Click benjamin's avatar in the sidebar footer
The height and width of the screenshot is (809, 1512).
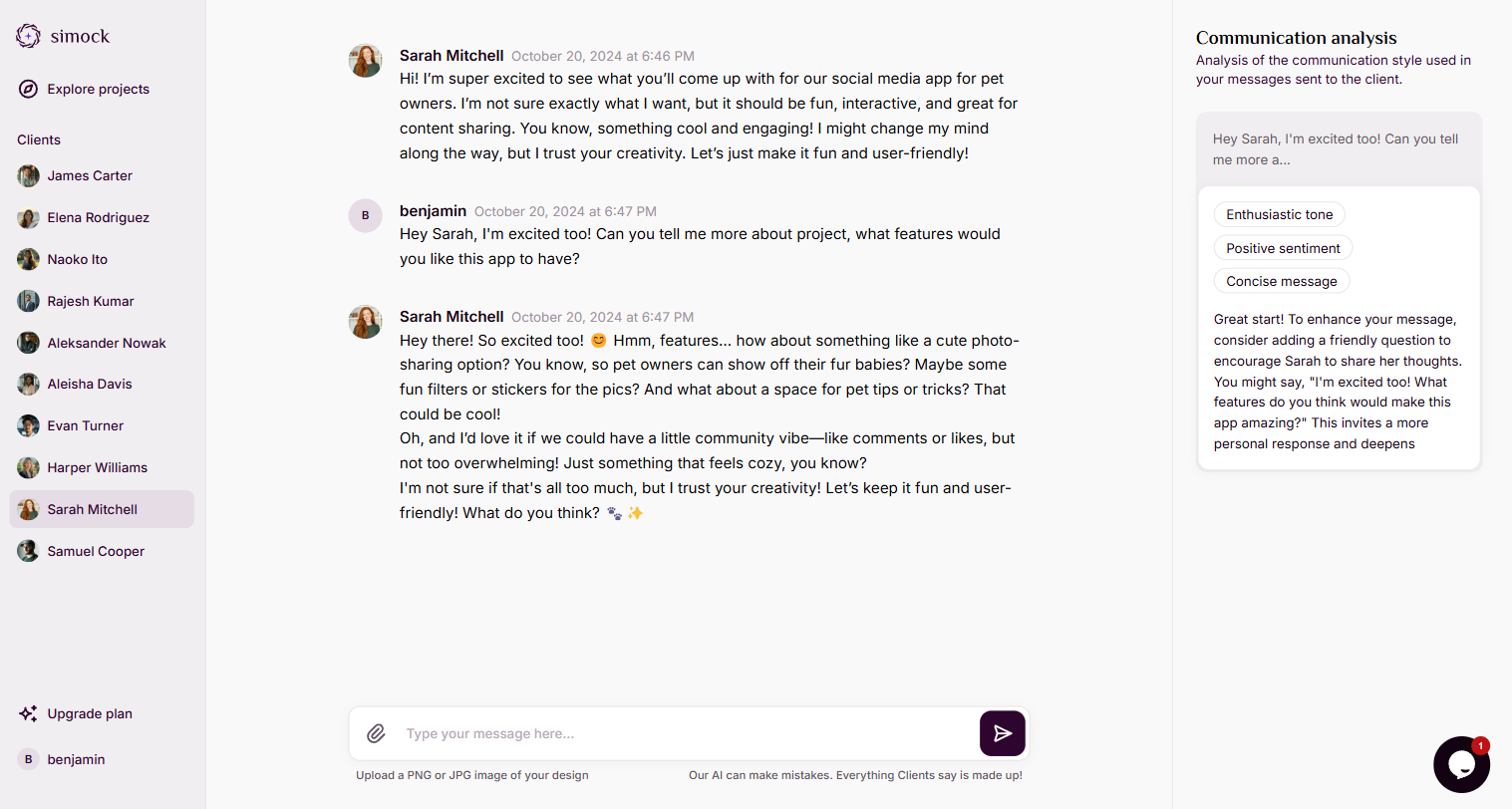(28, 759)
